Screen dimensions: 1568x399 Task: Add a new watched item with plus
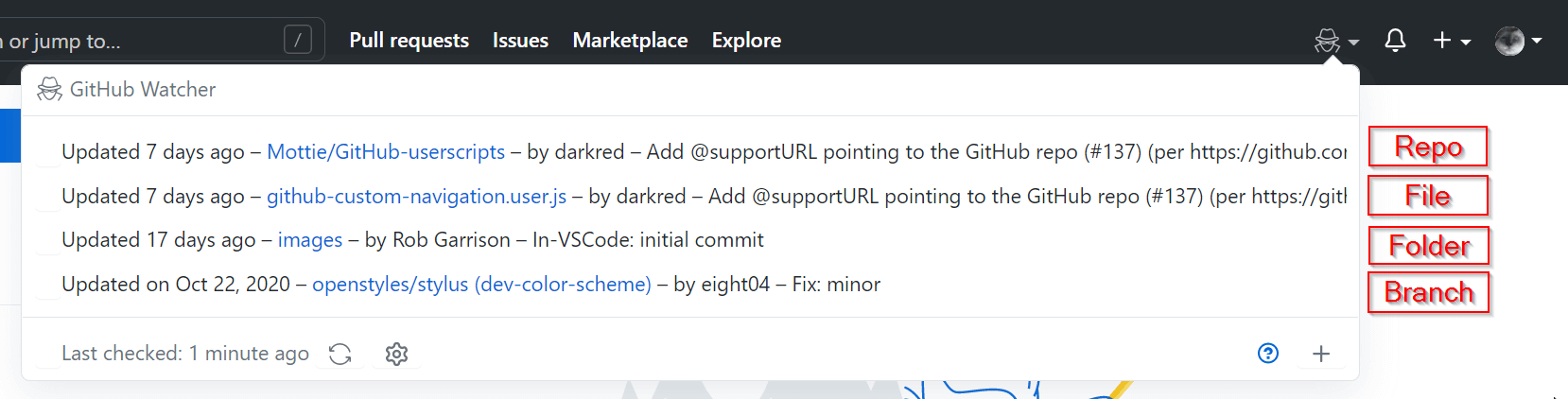pyautogui.click(x=1321, y=354)
